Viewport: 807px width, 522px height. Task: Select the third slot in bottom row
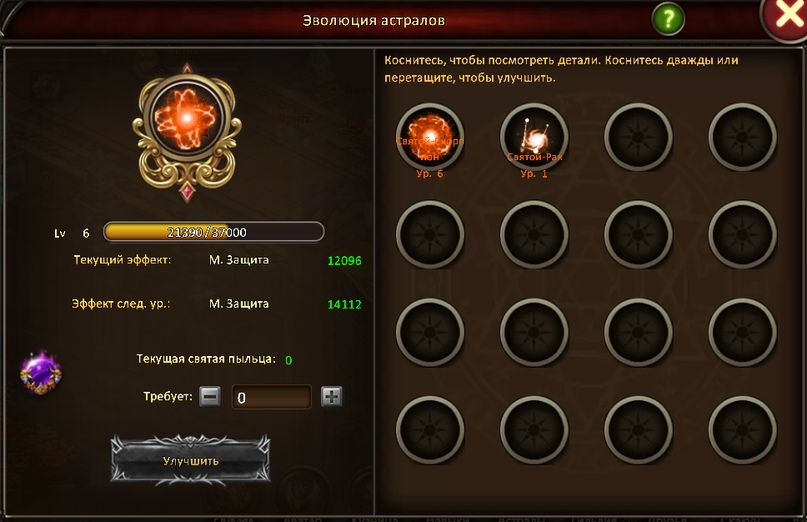pos(638,430)
